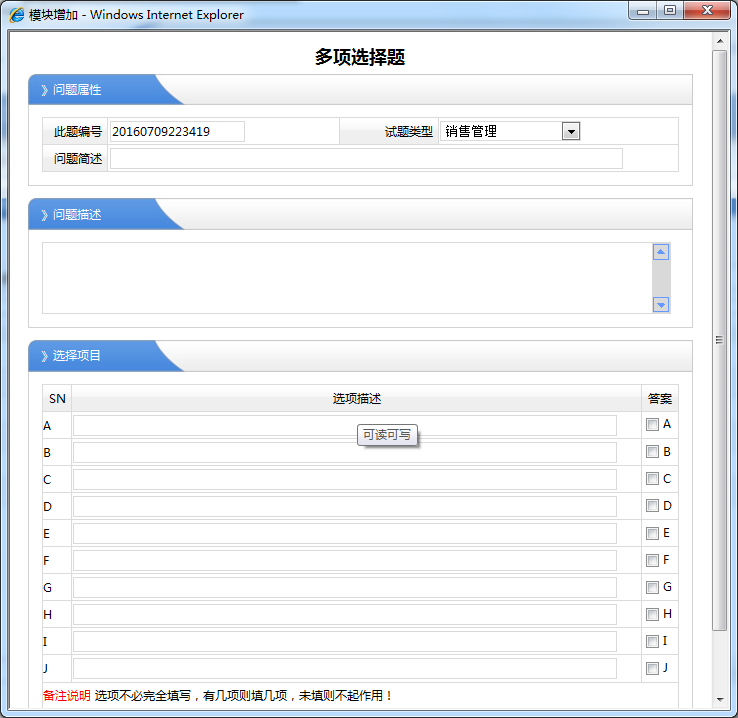Maximize the browser window
Image resolution: width=738 pixels, height=718 pixels.
(x=669, y=11)
